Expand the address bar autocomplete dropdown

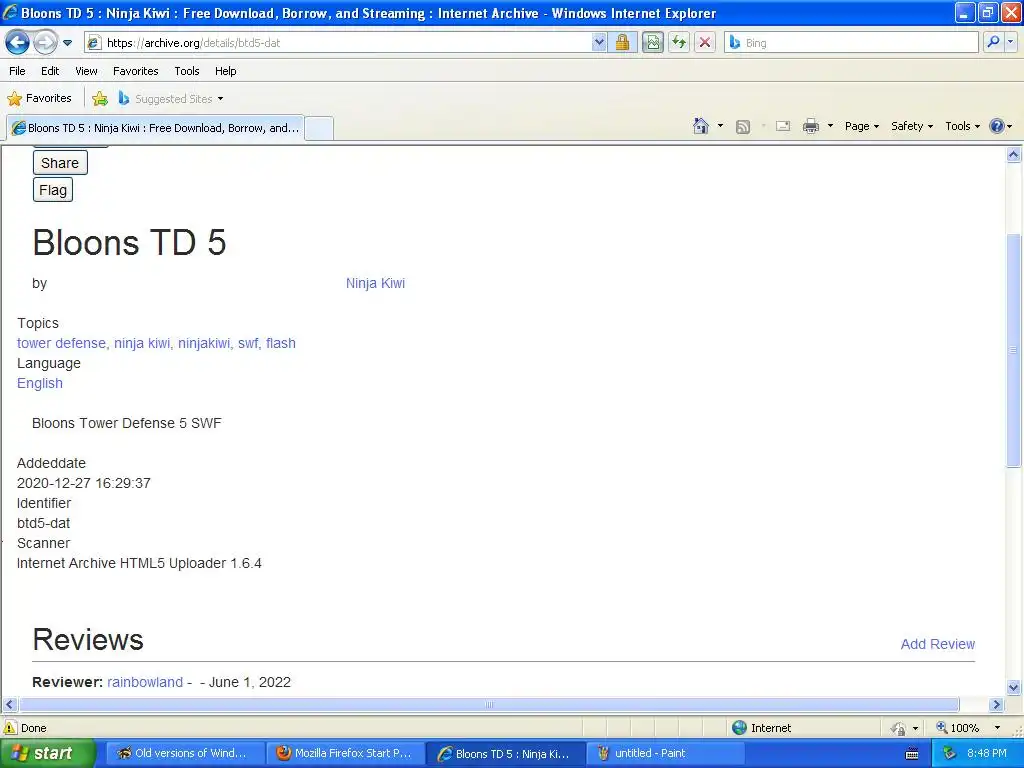[599, 42]
